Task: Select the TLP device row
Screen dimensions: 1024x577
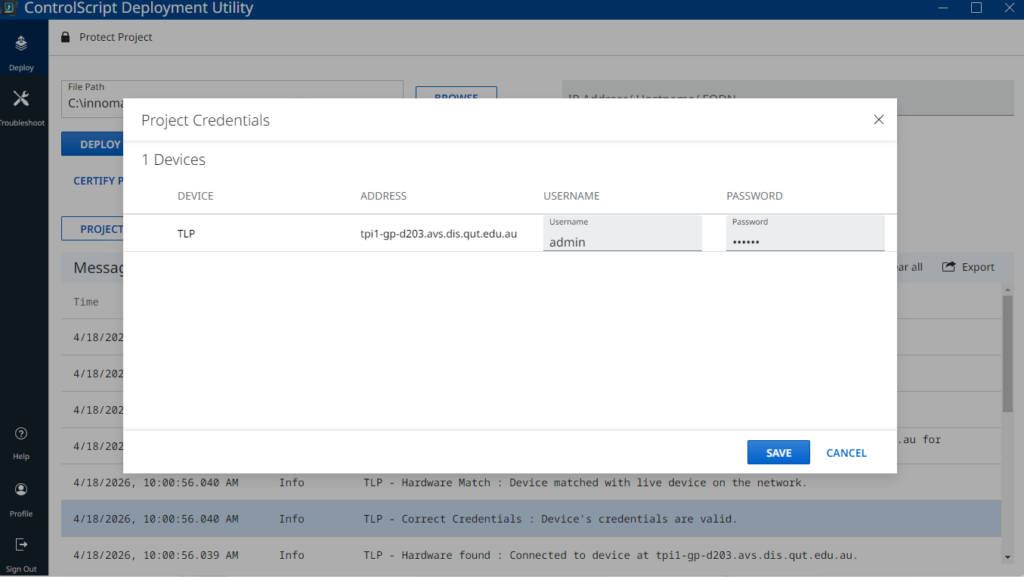Action: click(186, 234)
